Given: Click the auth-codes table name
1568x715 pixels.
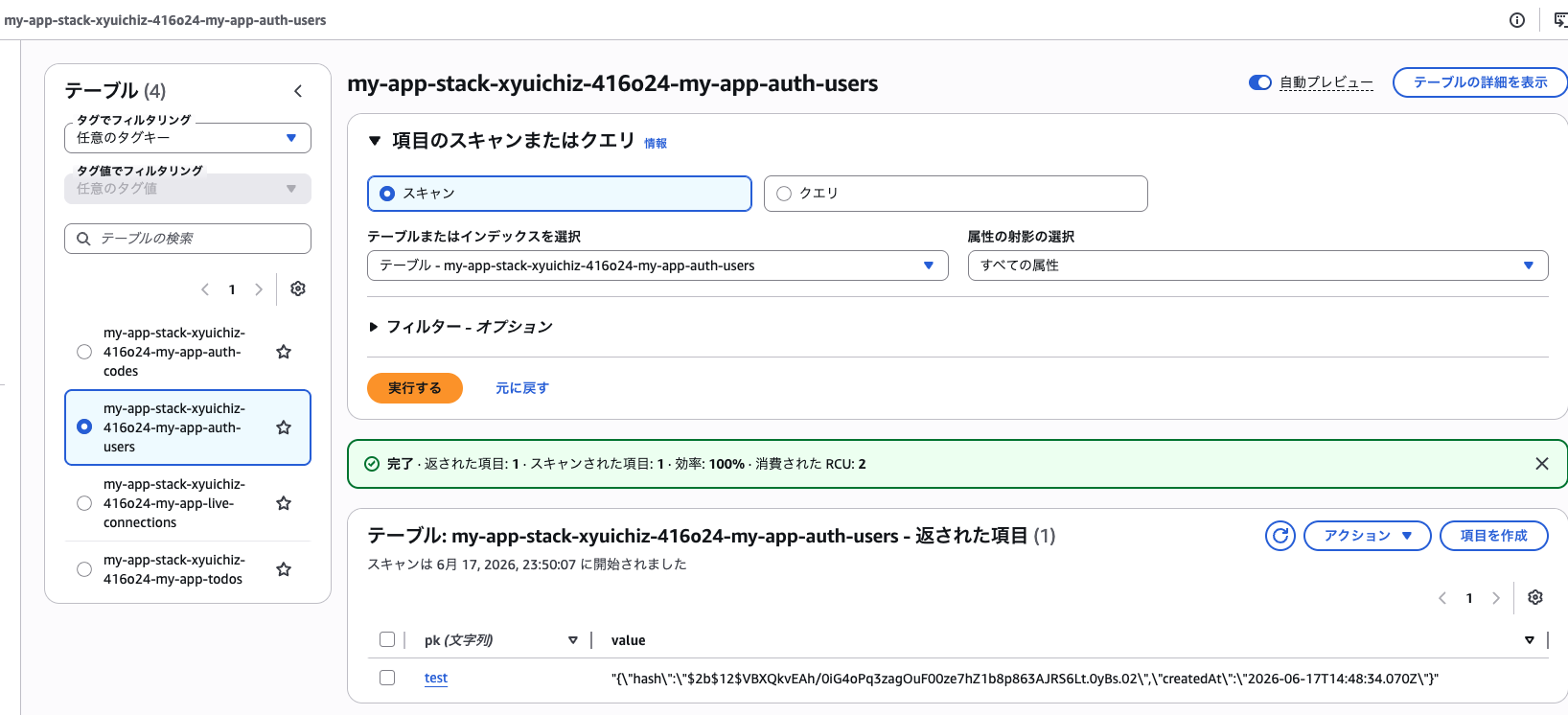Looking at the screenshot, I should pos(174,352).
